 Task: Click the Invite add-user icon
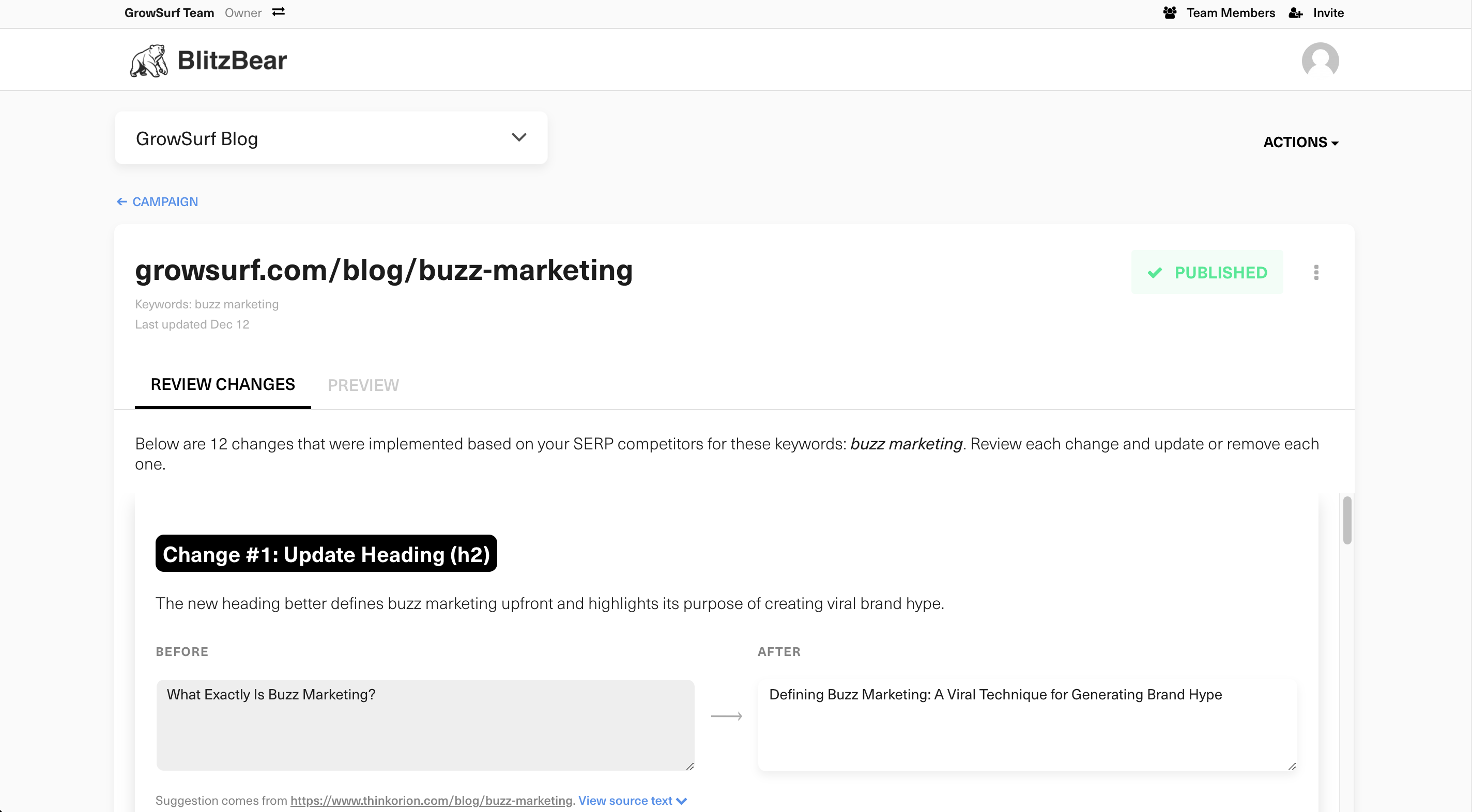(1295, 13)
